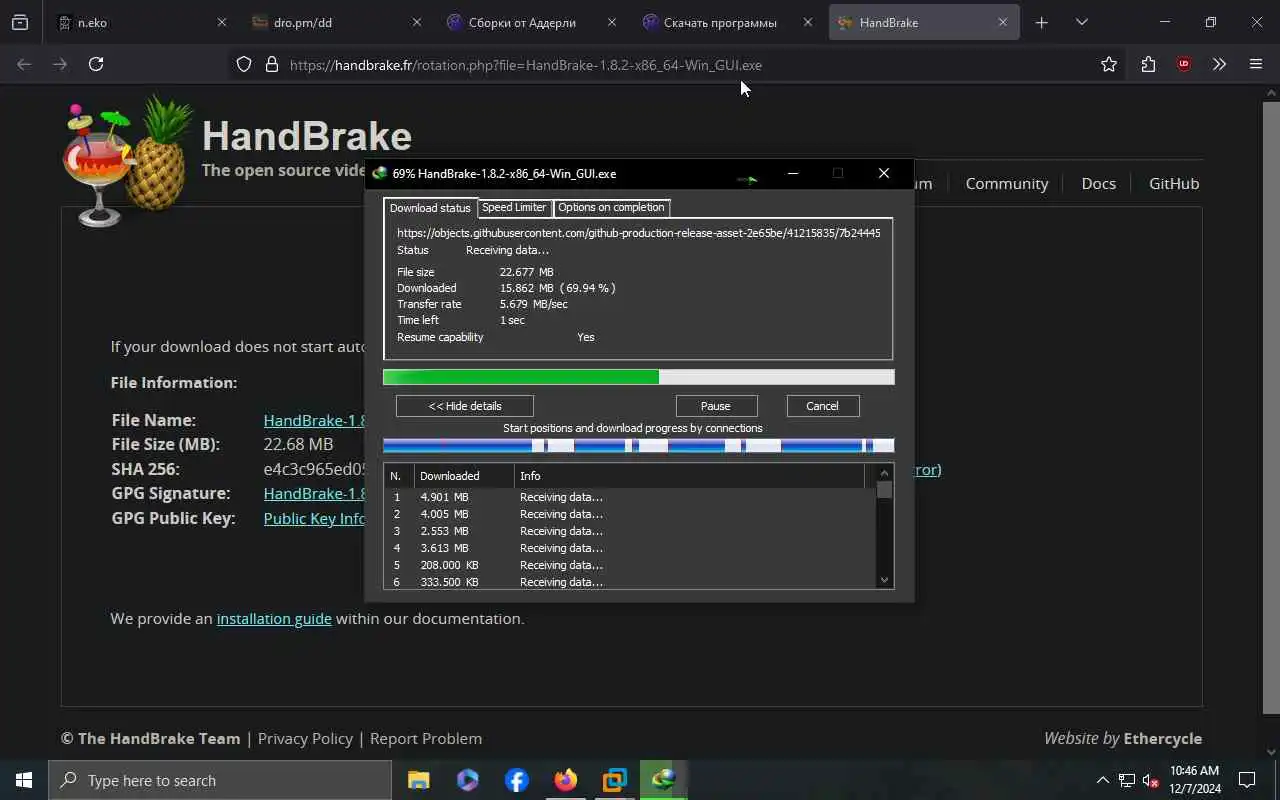Click the browser address bar URL
Screen dimensions: 1280x800
pos(526,65)
